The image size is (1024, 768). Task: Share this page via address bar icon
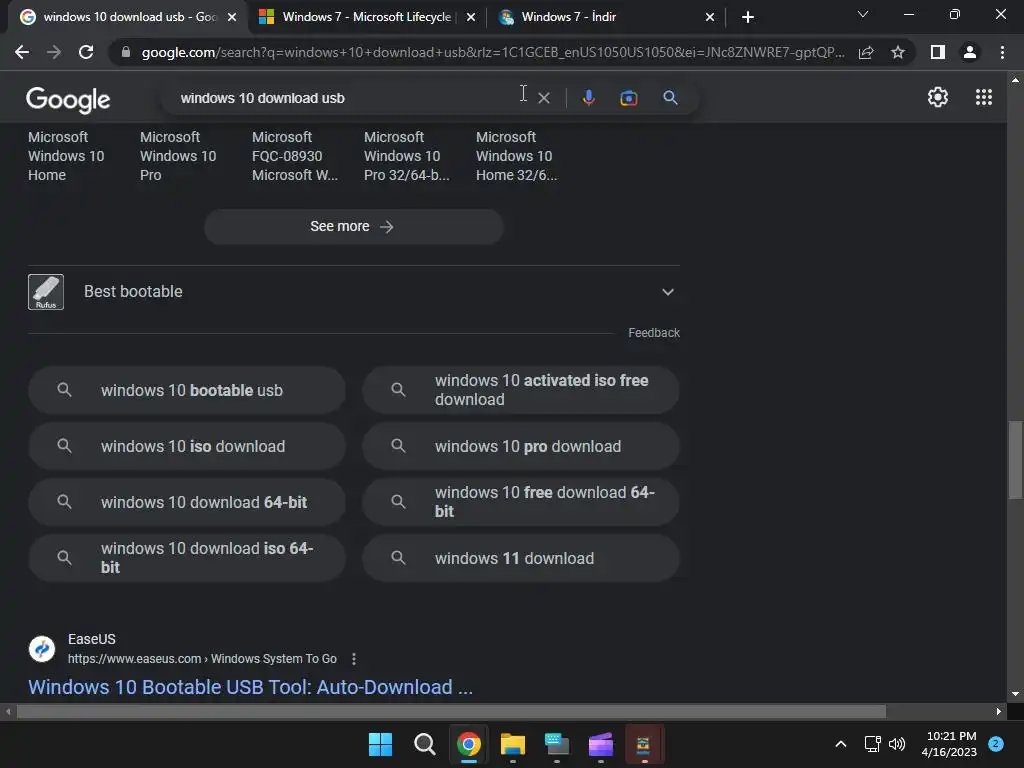[866, 52]
